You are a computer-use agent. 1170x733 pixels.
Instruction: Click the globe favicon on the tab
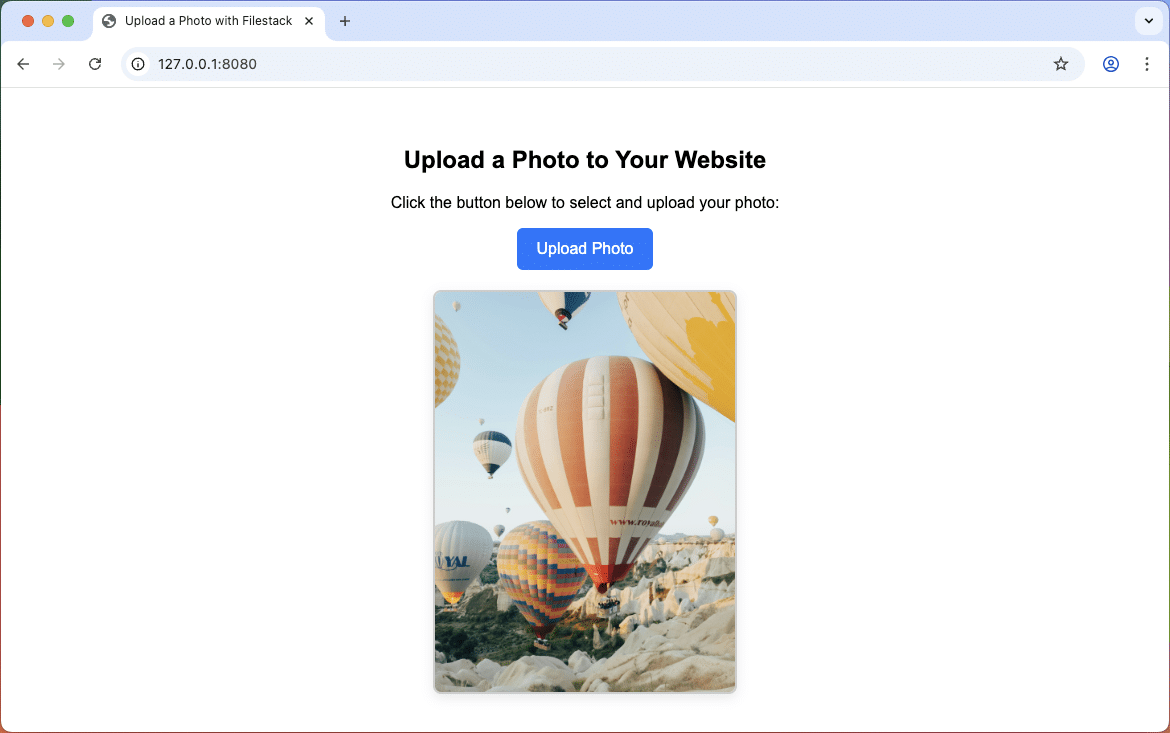click(109, 21)
